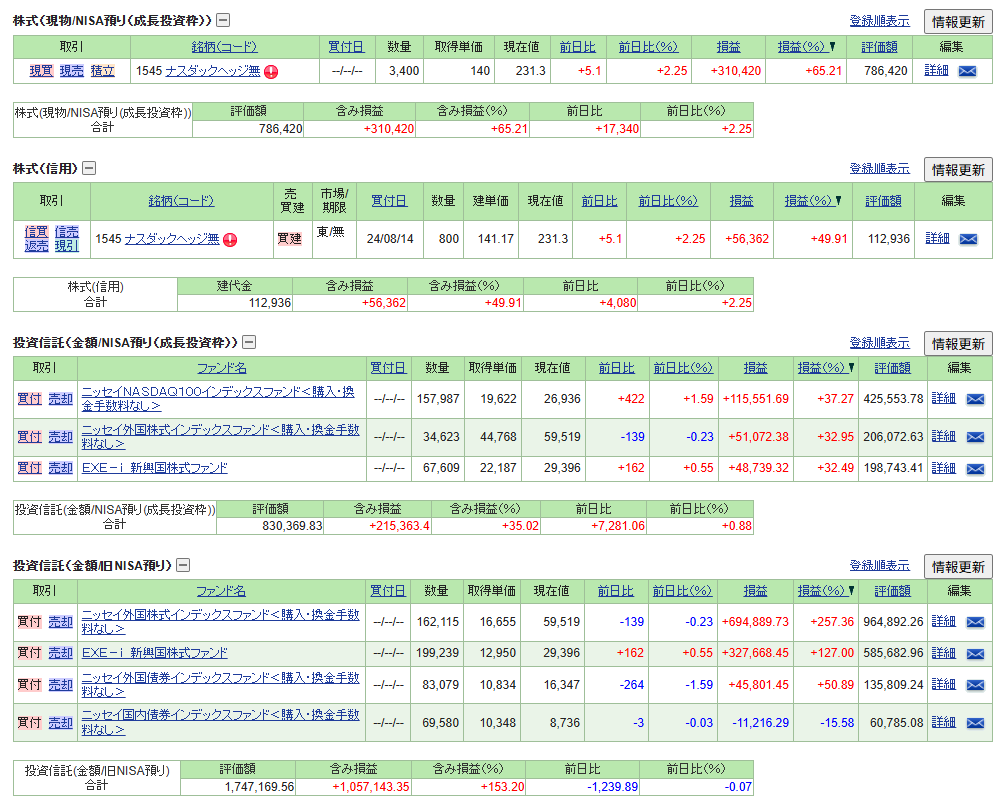The height and width of the screenshot is (802, 1006).
Task: Collapse the 投資信託(金額/NISA預り(成長投資枠)) section
Action: tap(250, 342)
